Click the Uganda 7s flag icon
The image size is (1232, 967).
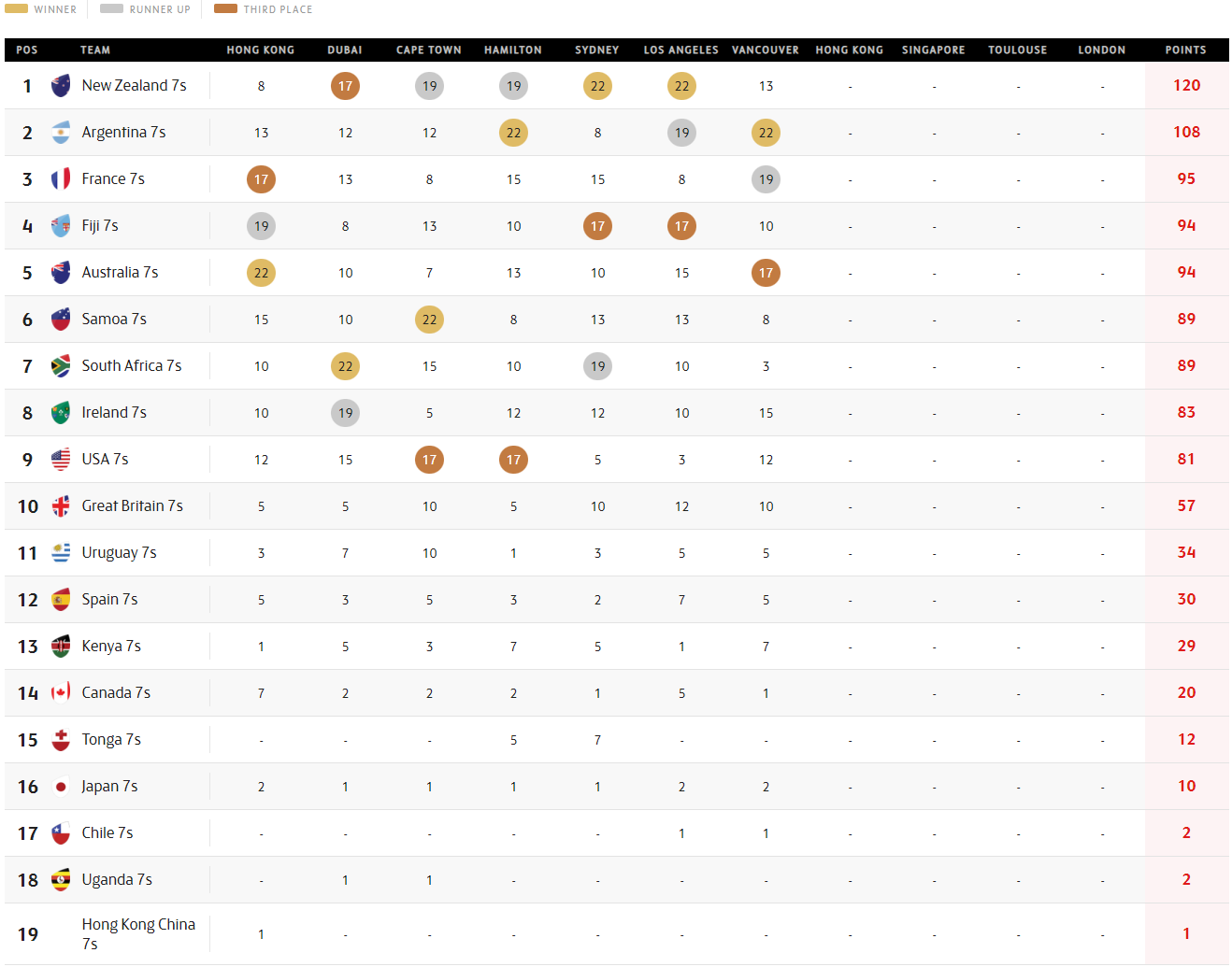point(61,880)
